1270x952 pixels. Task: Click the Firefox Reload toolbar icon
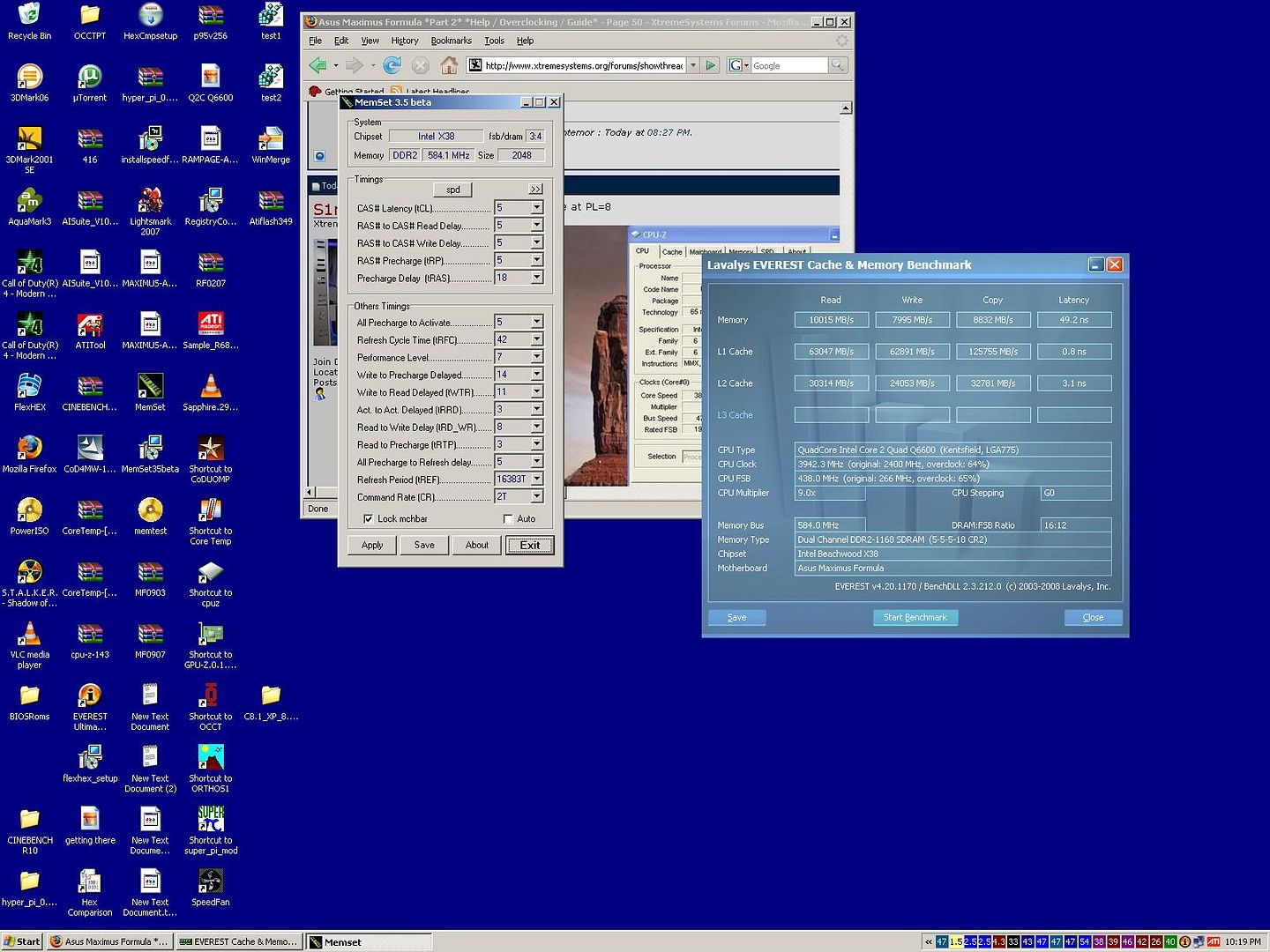coord(392,65)
